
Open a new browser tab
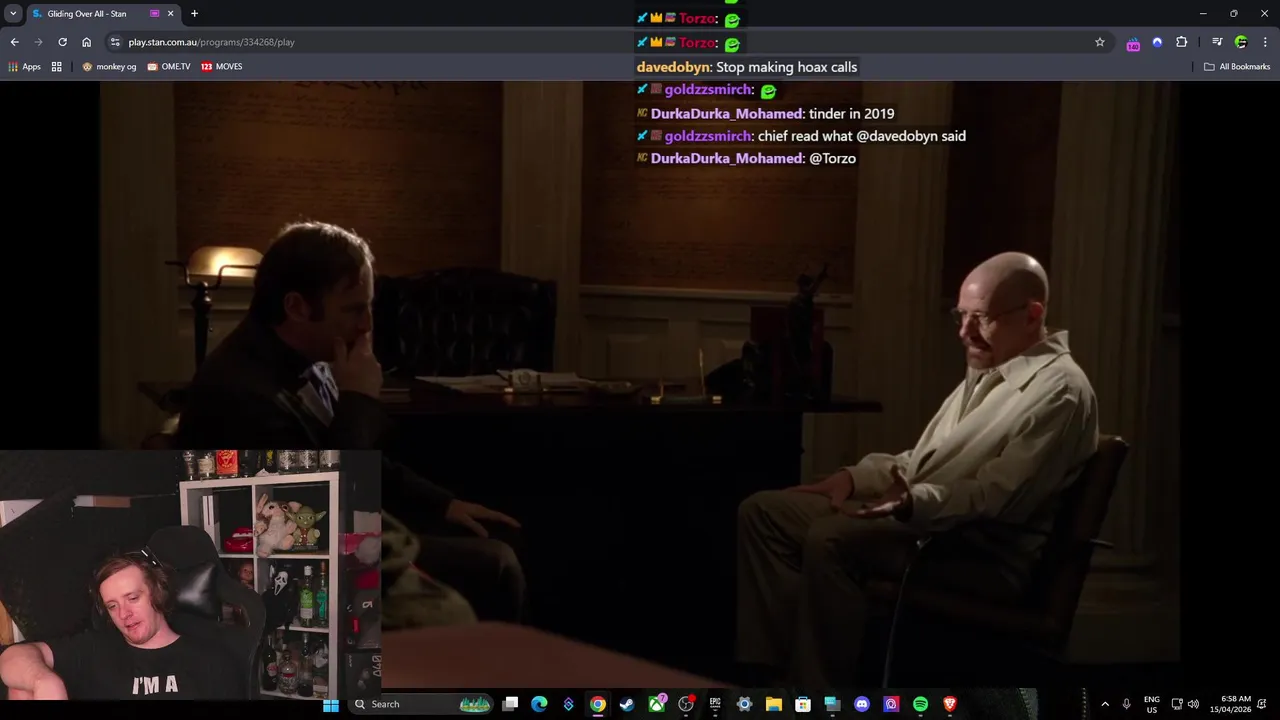194,14
